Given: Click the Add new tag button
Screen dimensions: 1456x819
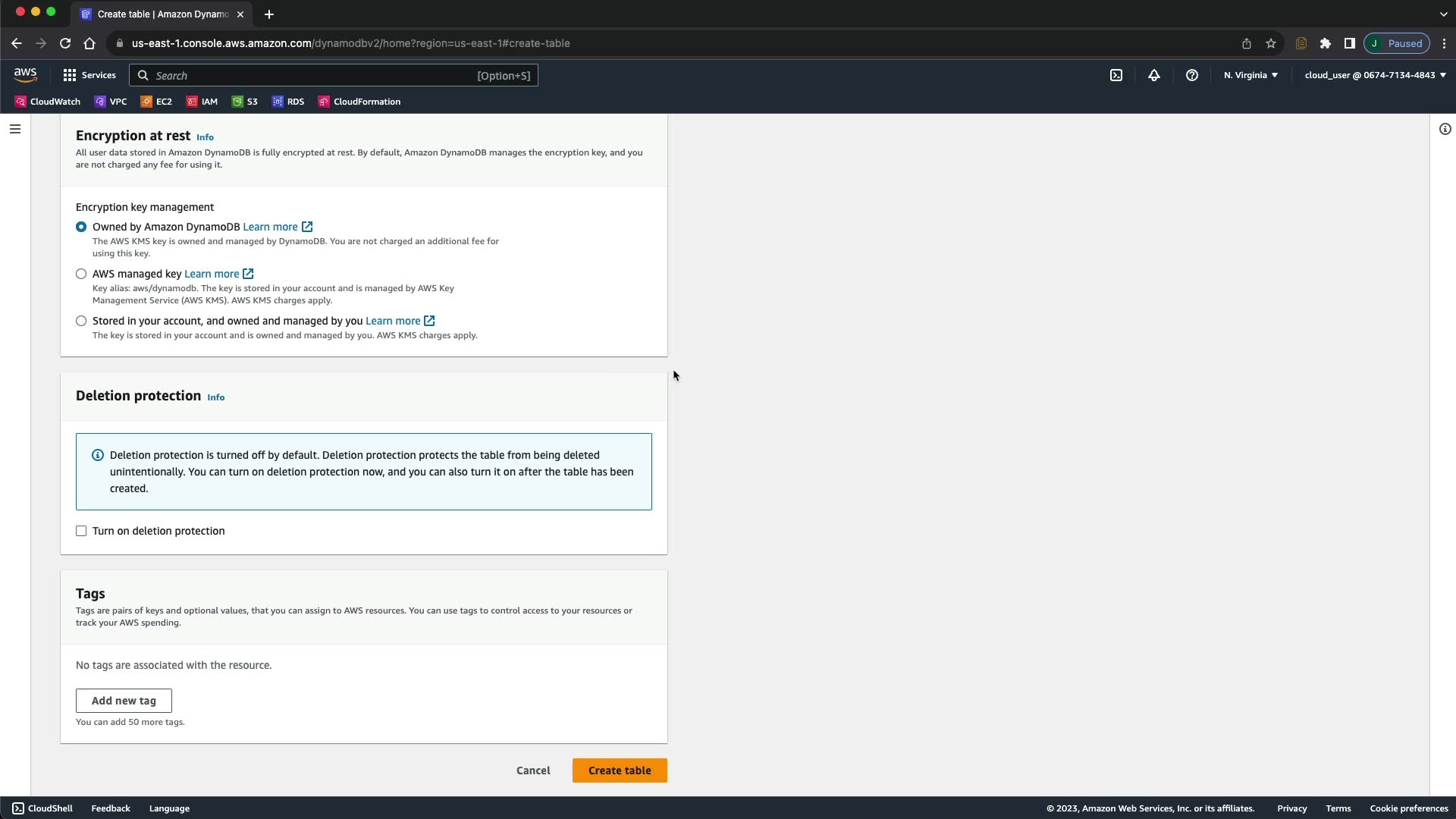Looking at the screenshot, I should point(124,701).
